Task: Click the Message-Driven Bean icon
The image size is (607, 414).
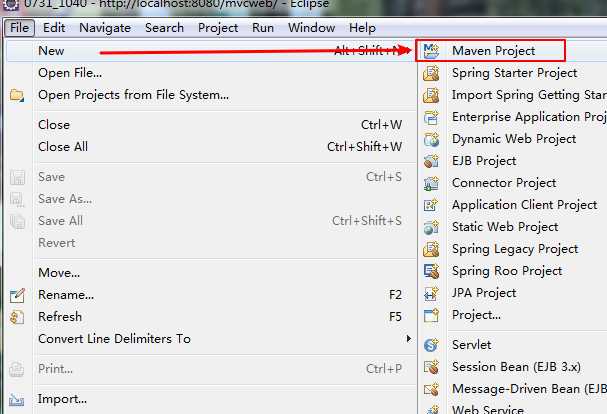Action: pos(431,389)
